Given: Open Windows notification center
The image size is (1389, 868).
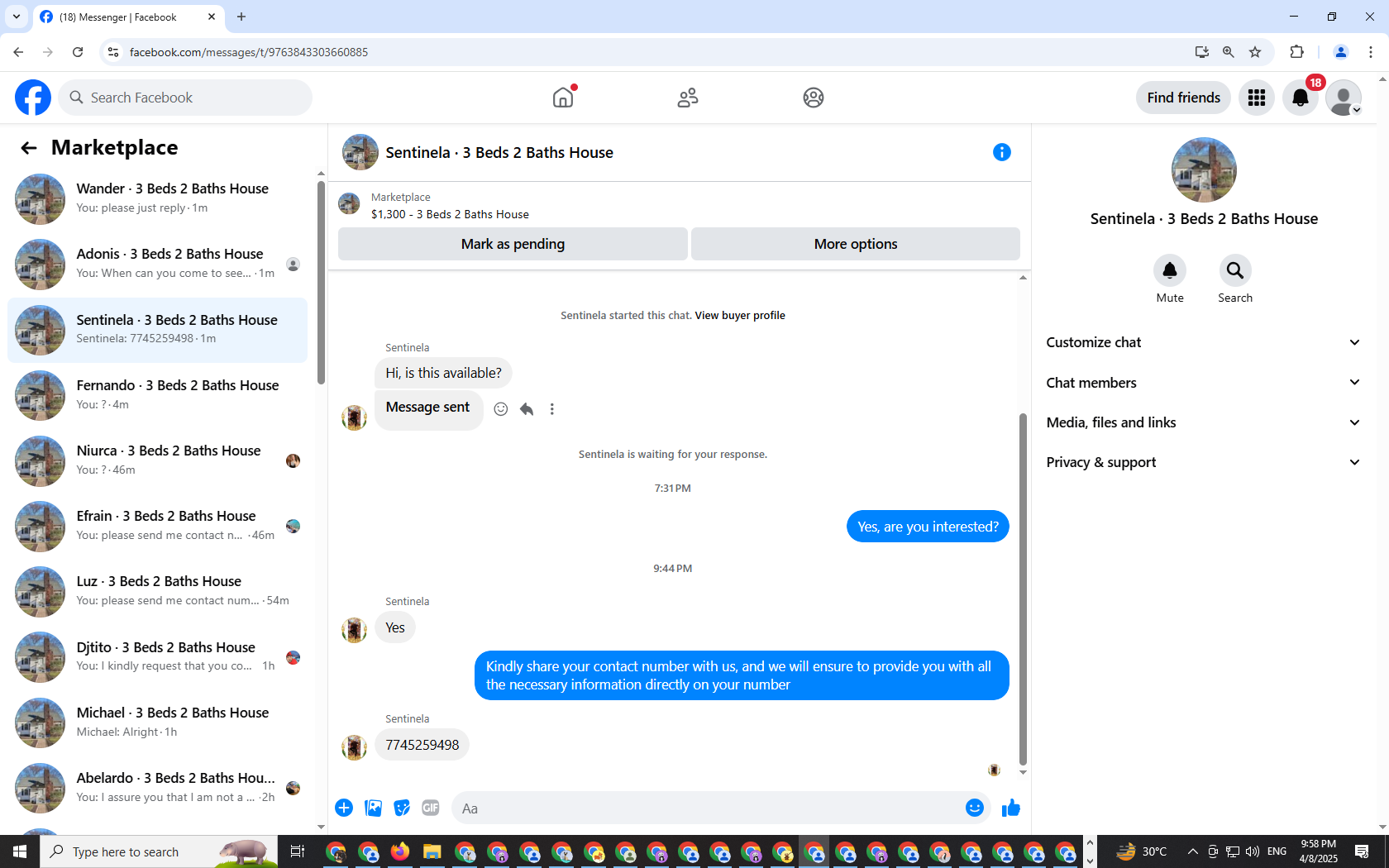Looking at the screenshot, I should click(x=1362, y=851).
